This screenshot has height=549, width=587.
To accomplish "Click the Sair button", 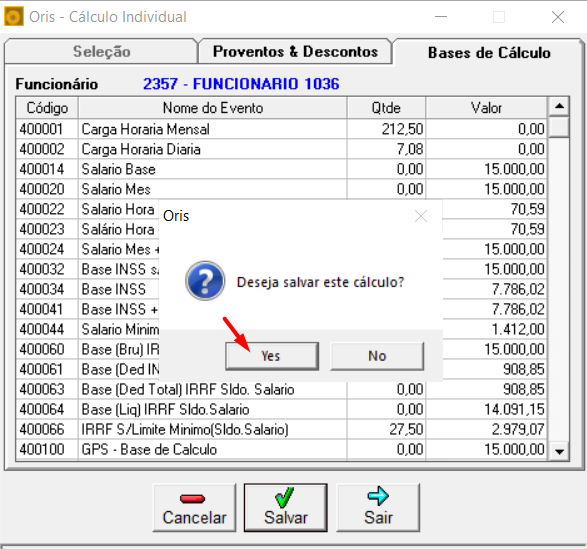I will tap(378, 507).
